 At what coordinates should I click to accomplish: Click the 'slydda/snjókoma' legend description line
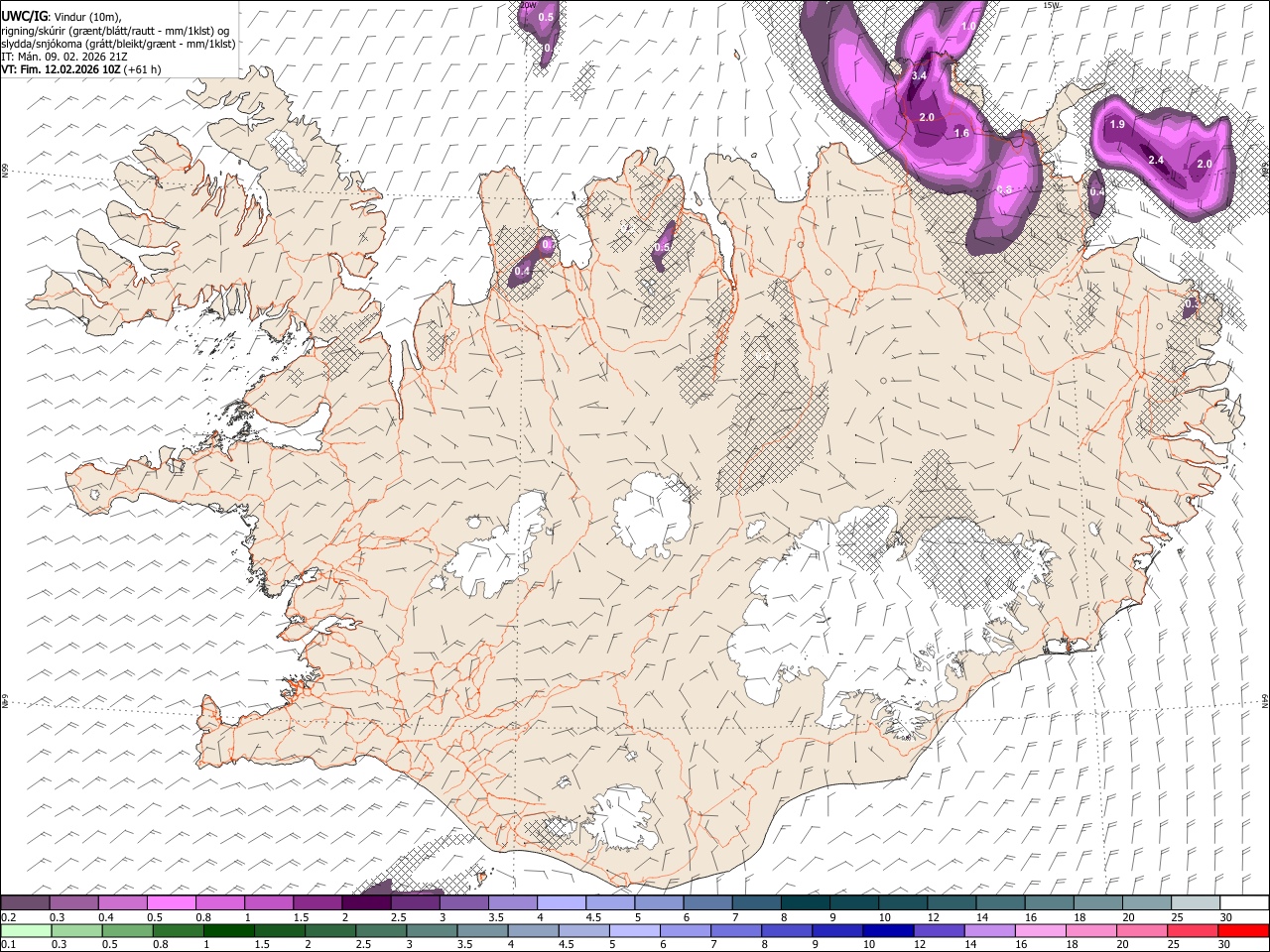point(119,43)
